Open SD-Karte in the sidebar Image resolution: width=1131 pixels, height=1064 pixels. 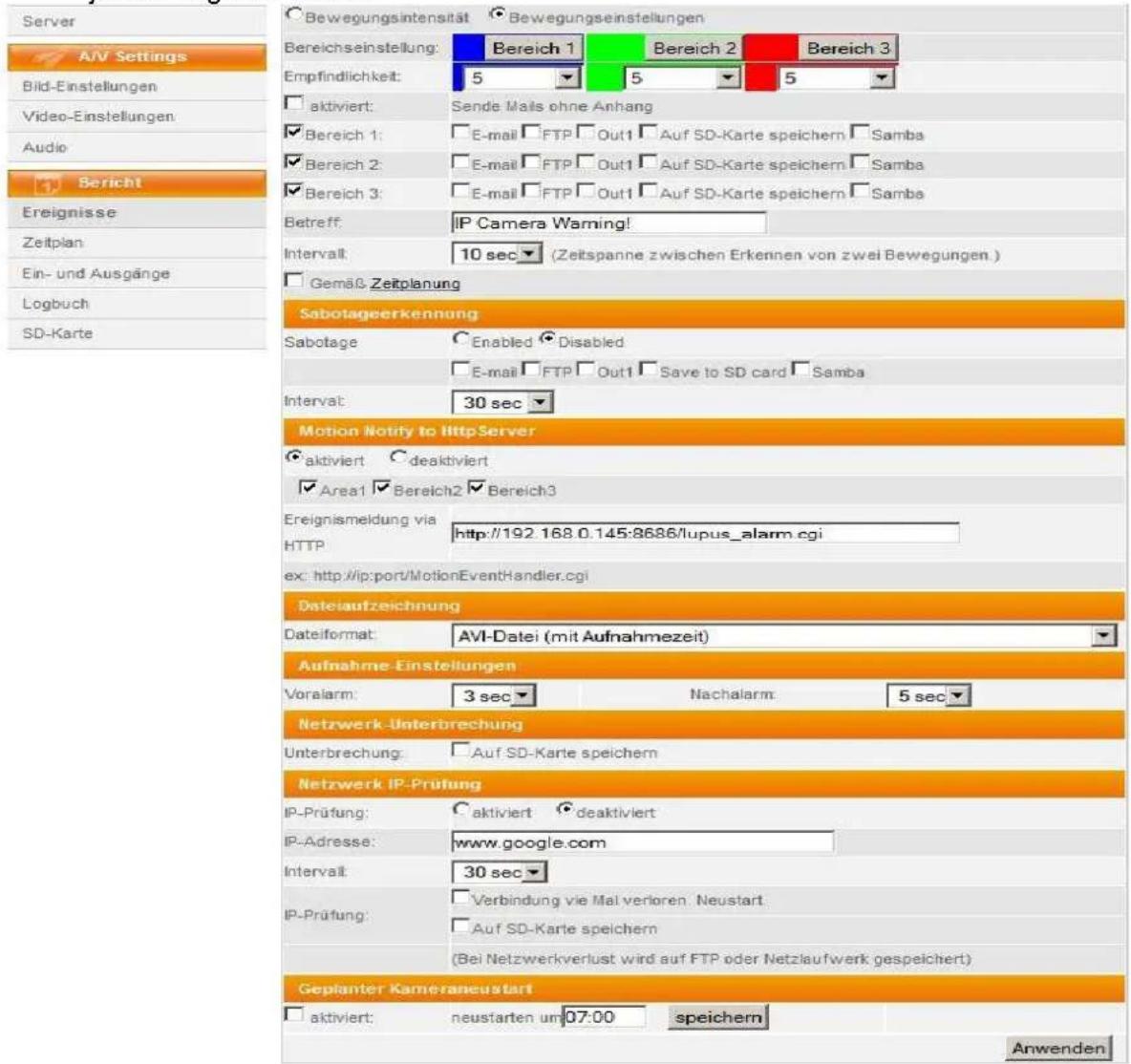coord(137,334)
